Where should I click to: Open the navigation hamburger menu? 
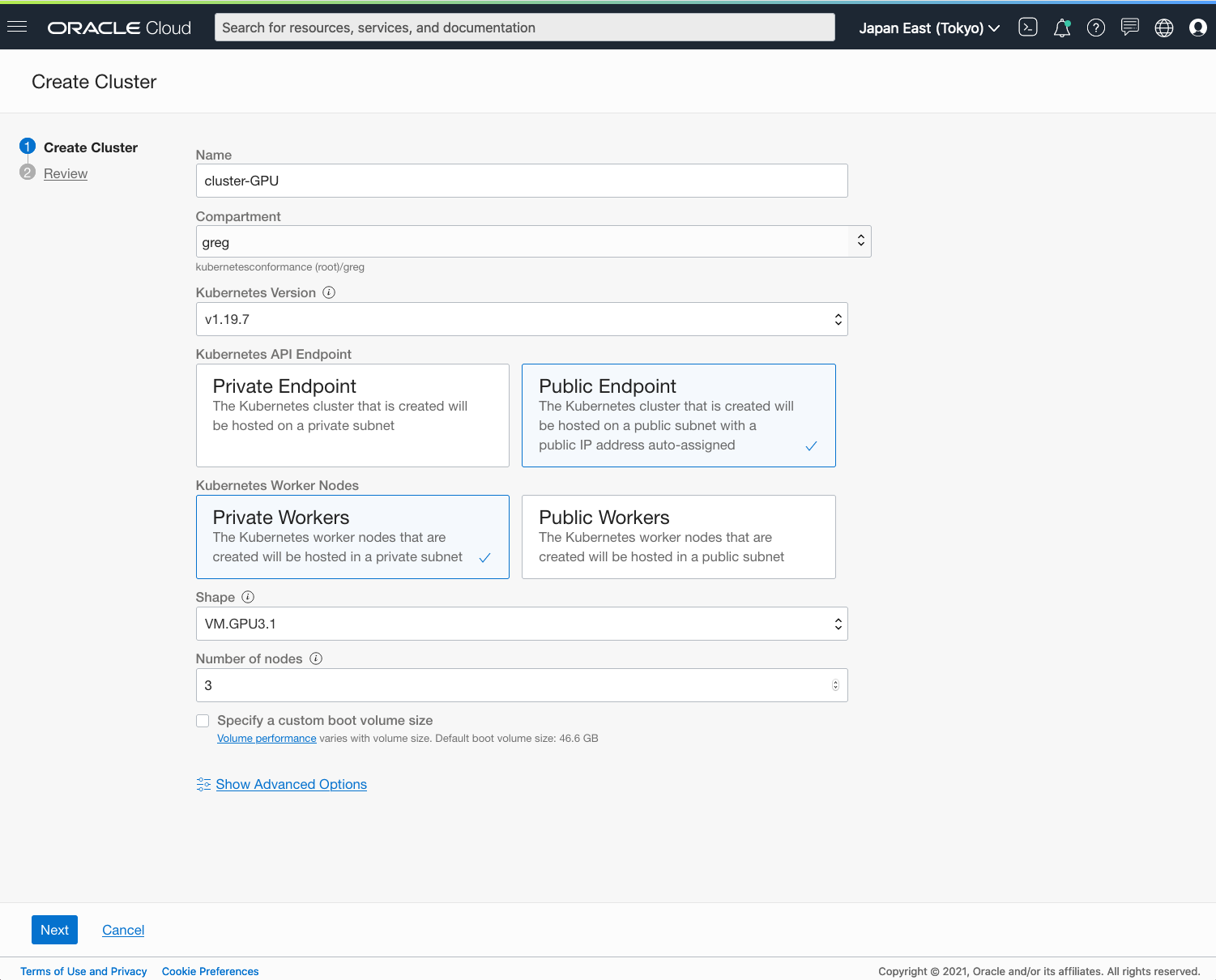17,27
